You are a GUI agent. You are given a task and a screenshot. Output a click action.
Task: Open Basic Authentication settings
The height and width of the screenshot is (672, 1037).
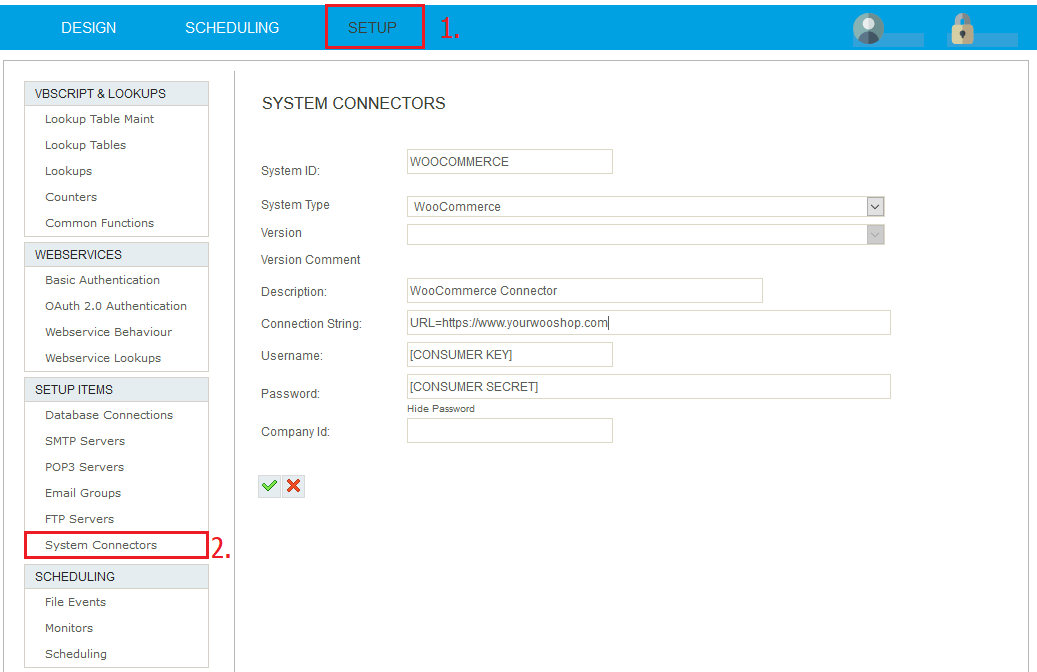click(x=103, y=280)
